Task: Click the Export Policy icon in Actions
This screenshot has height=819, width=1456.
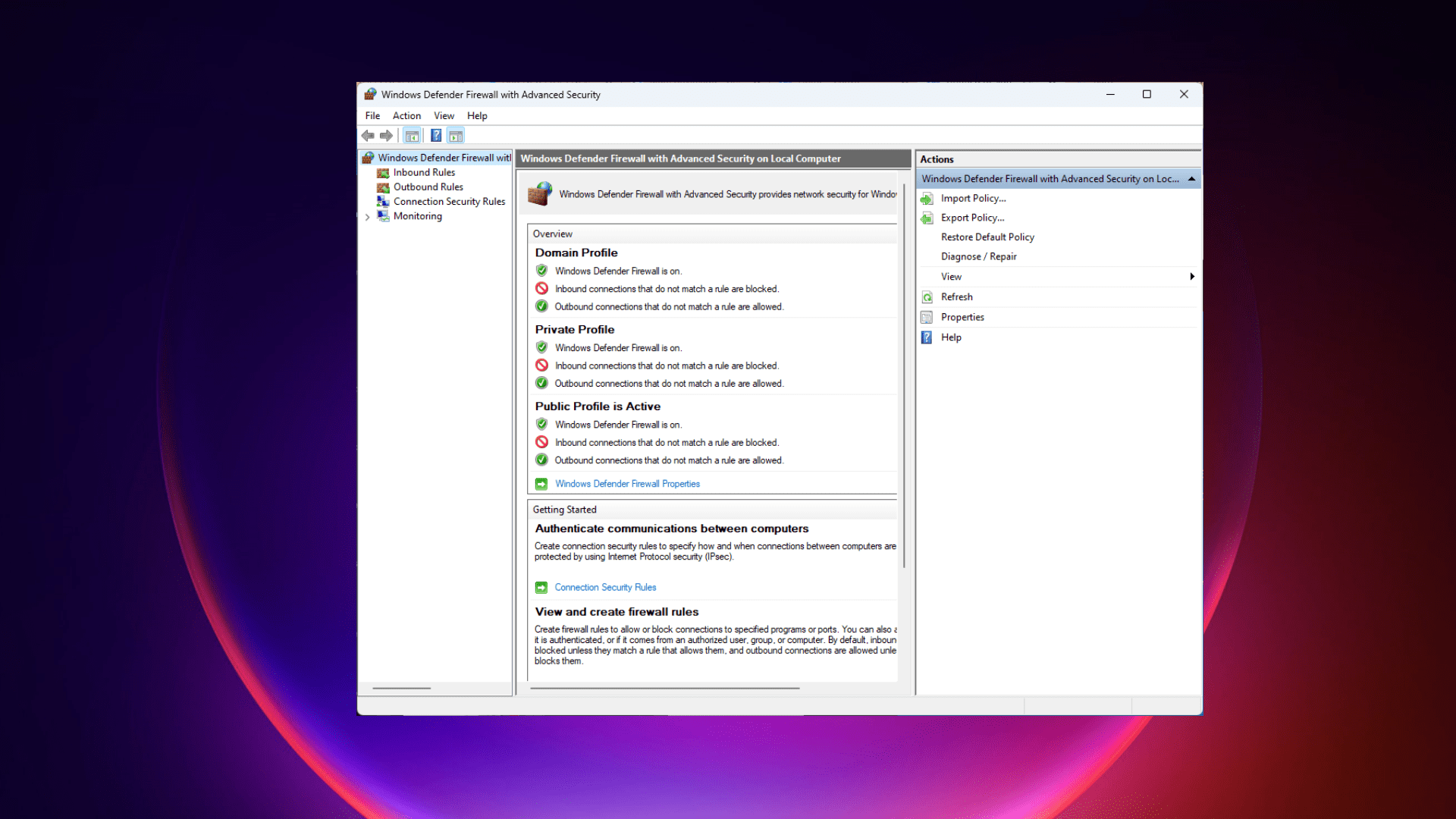Action: click(x=927, y=218)
